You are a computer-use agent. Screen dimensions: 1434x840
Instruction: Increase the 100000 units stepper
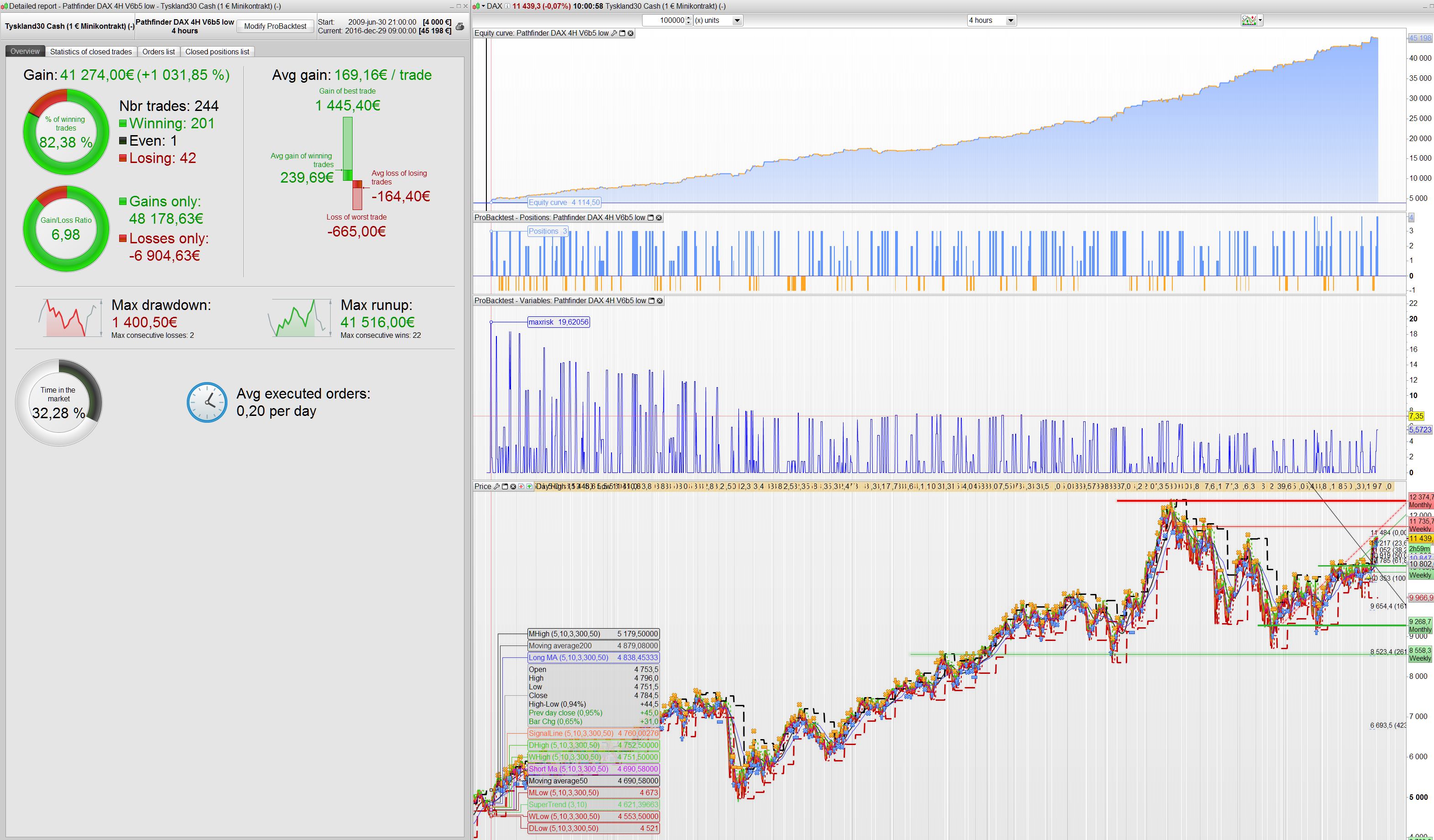(689, 18)
